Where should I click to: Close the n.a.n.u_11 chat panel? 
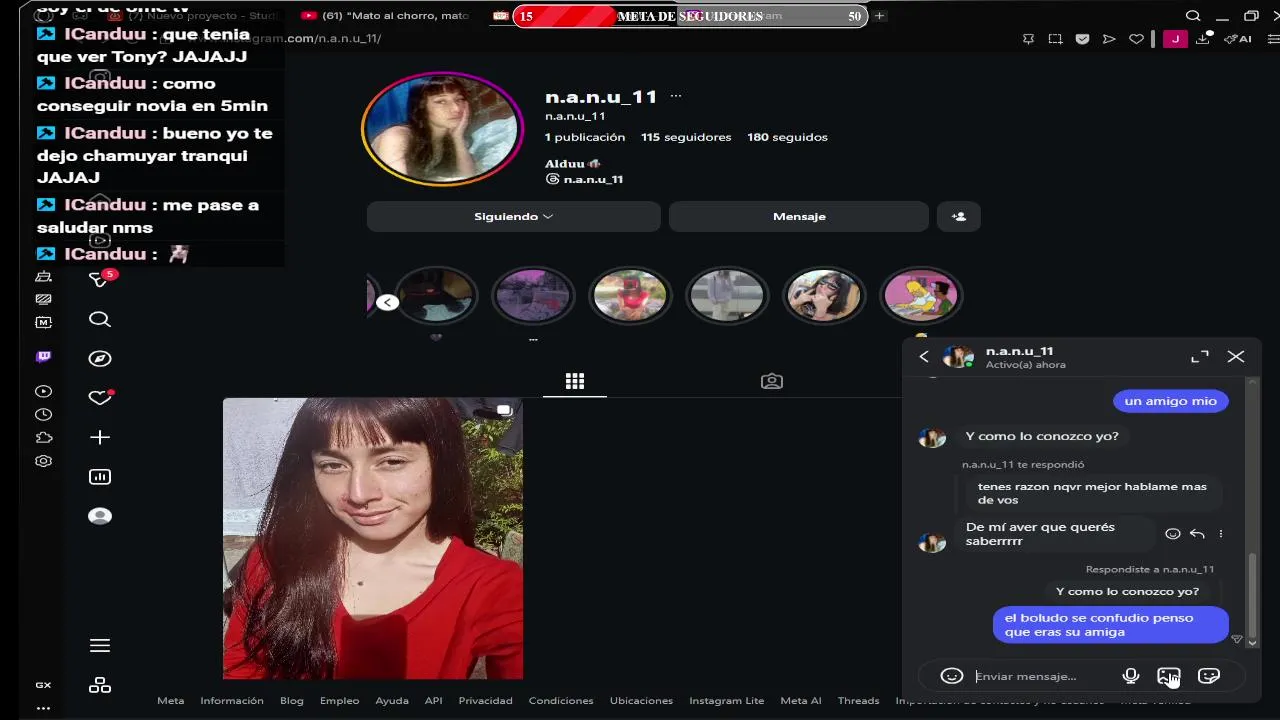(1236, 357)
